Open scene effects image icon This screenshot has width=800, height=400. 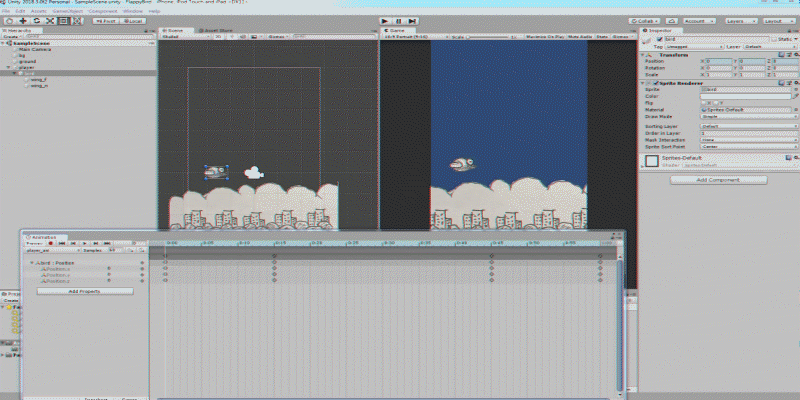[255, 37]
